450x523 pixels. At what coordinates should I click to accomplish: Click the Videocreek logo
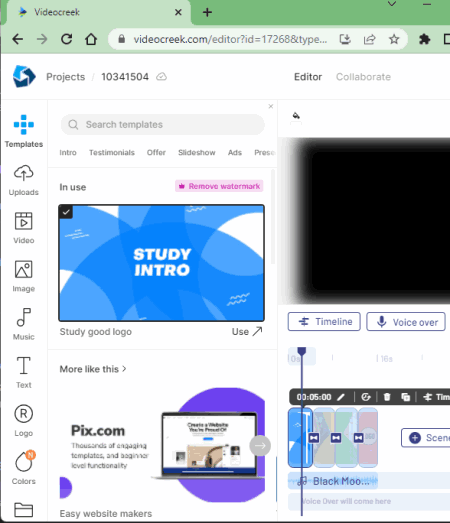24,76
